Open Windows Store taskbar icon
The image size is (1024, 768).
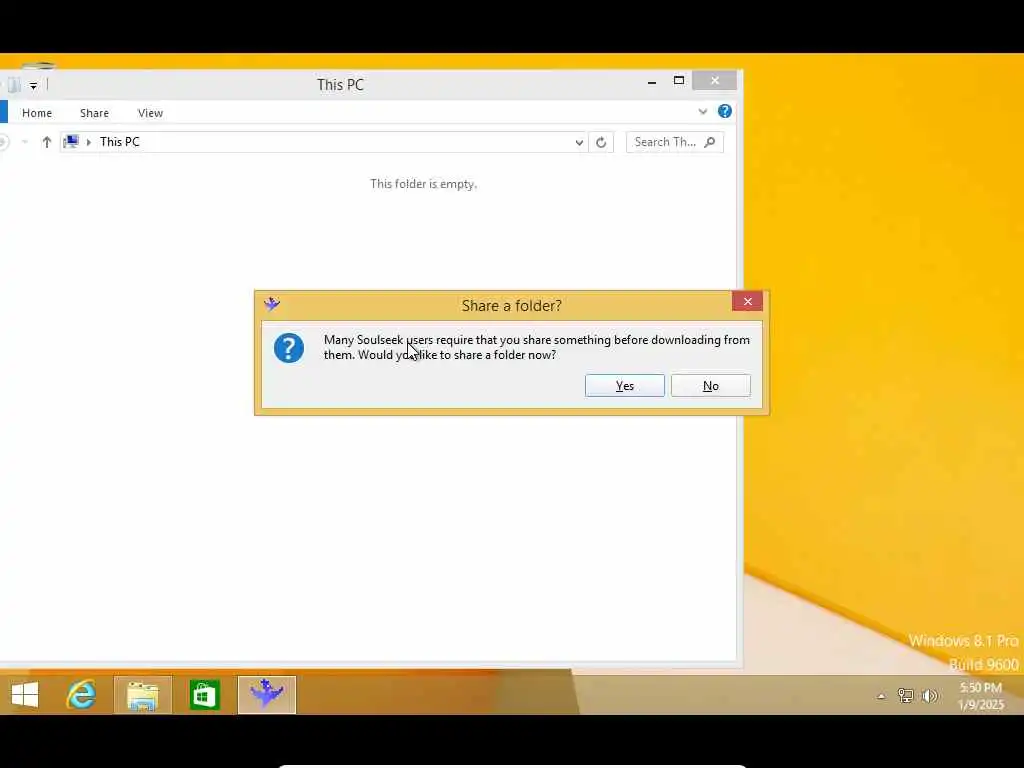click(x=204, y=695)
